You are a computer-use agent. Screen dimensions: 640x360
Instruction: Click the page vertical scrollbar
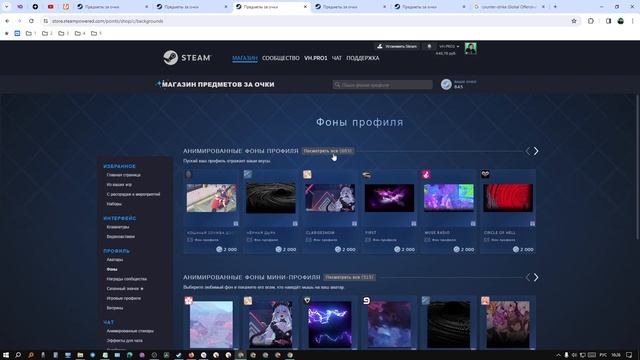coord(638,167)
